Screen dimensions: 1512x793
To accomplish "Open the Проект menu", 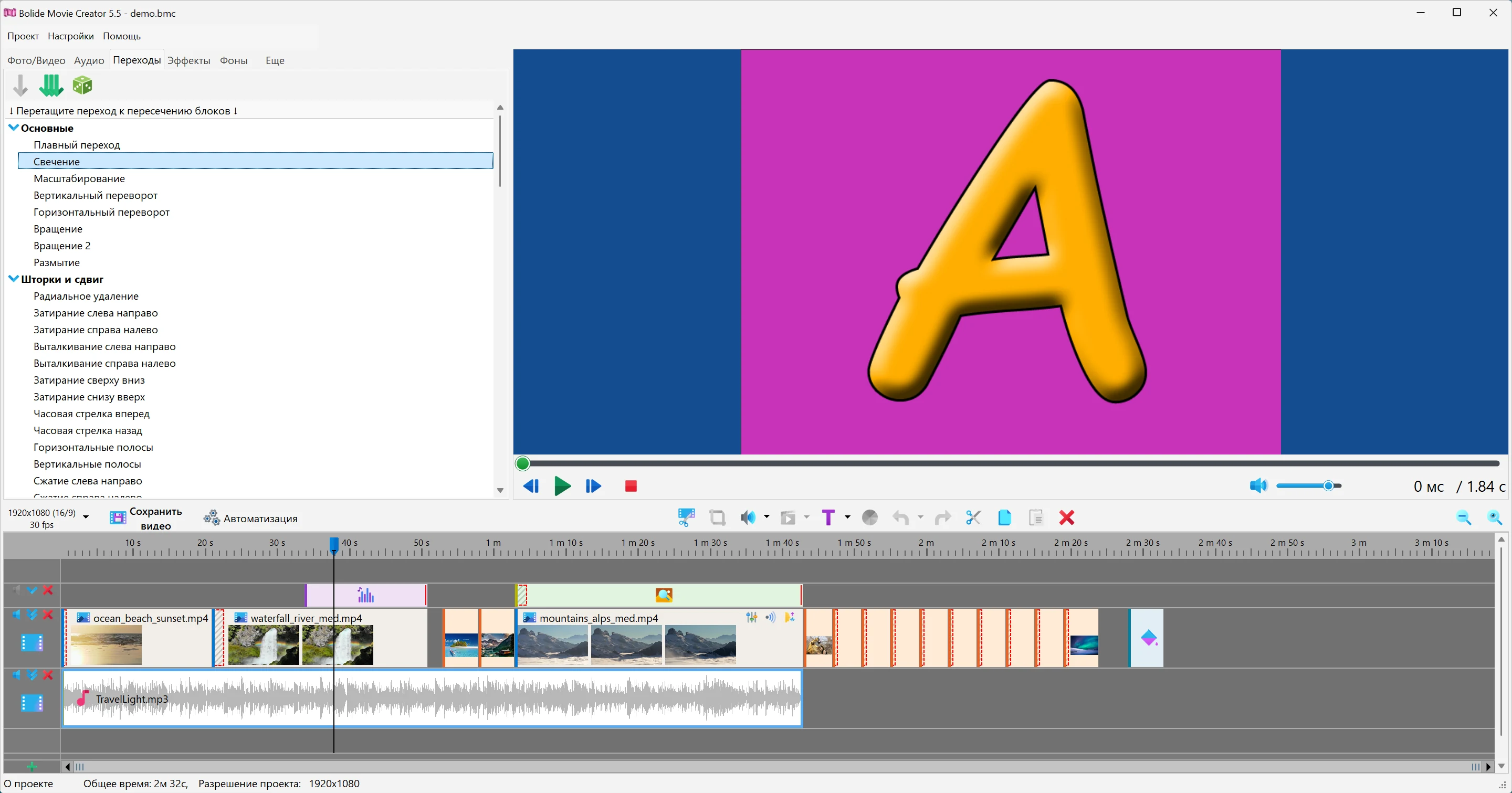I will (23, 36).
